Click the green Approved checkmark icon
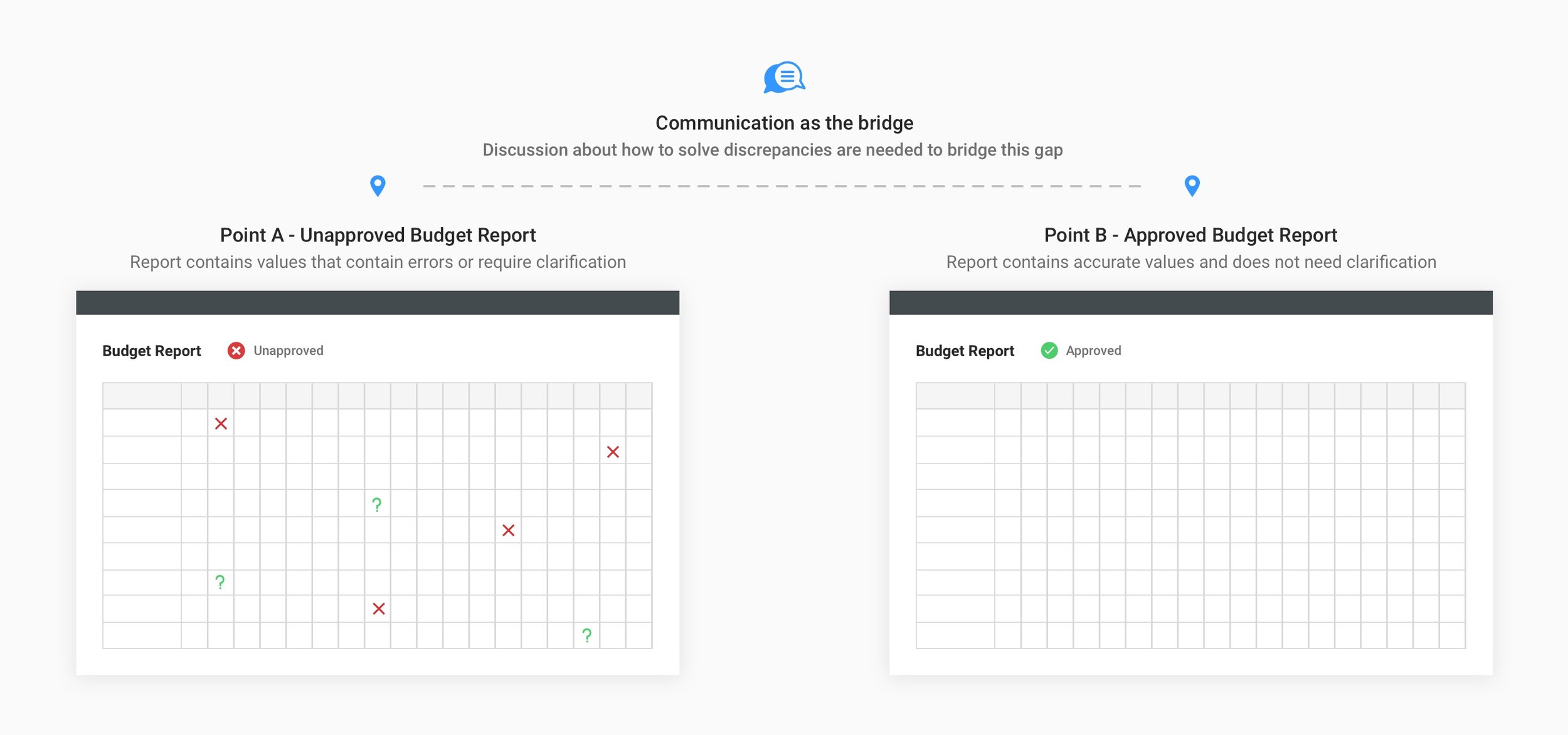This screenshot has height=735, width=1568. pos(1049,351)
